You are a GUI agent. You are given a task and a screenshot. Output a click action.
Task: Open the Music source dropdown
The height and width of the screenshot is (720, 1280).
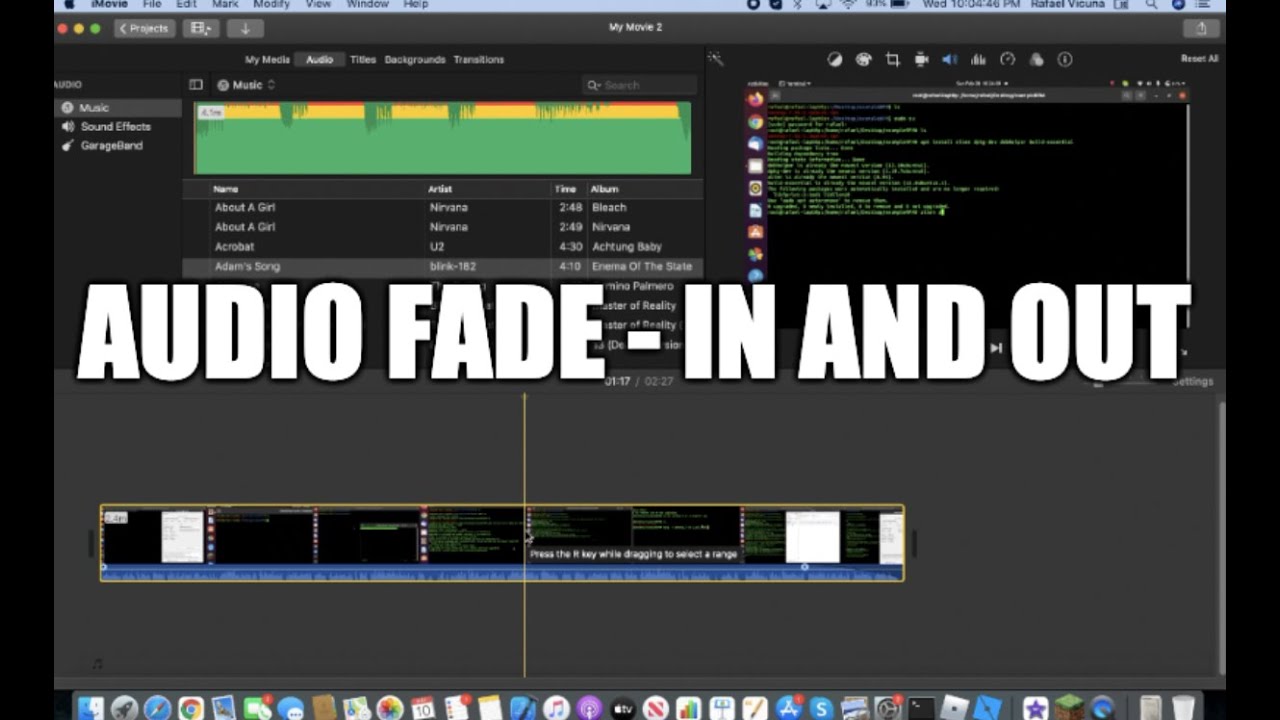coord(246,85)
